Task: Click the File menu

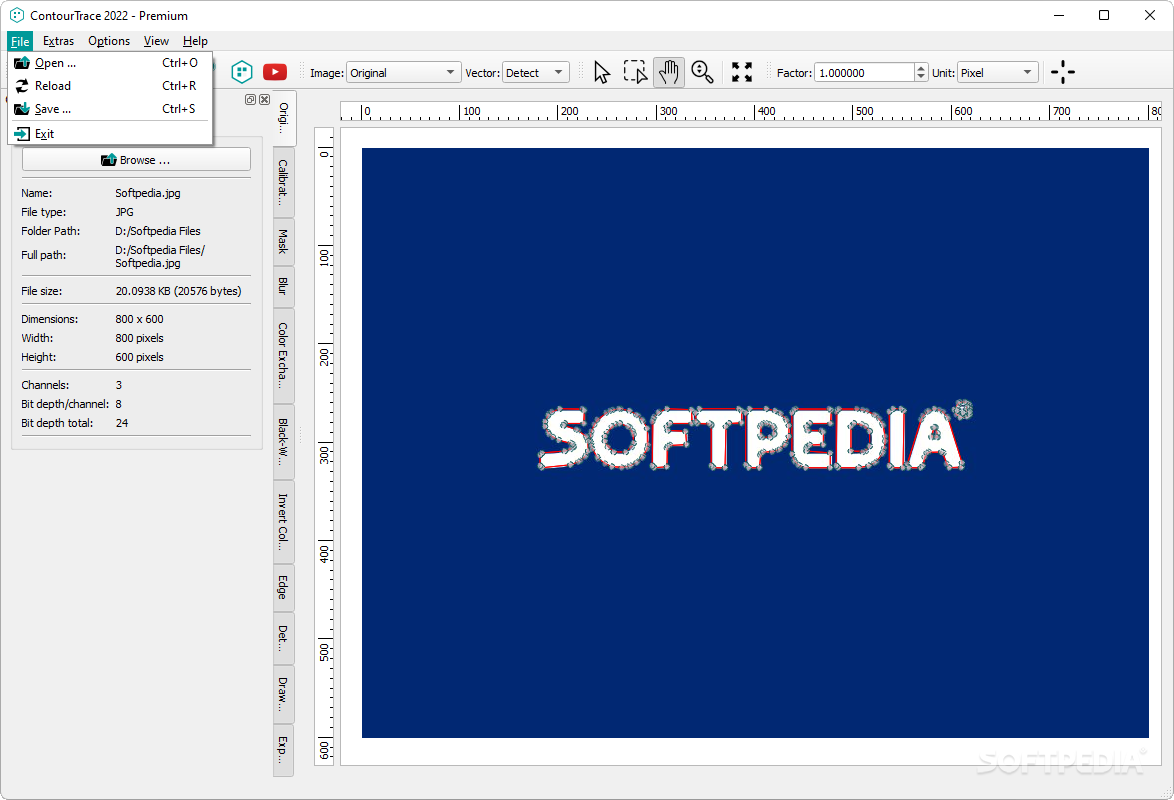Action: coord(19,41)
